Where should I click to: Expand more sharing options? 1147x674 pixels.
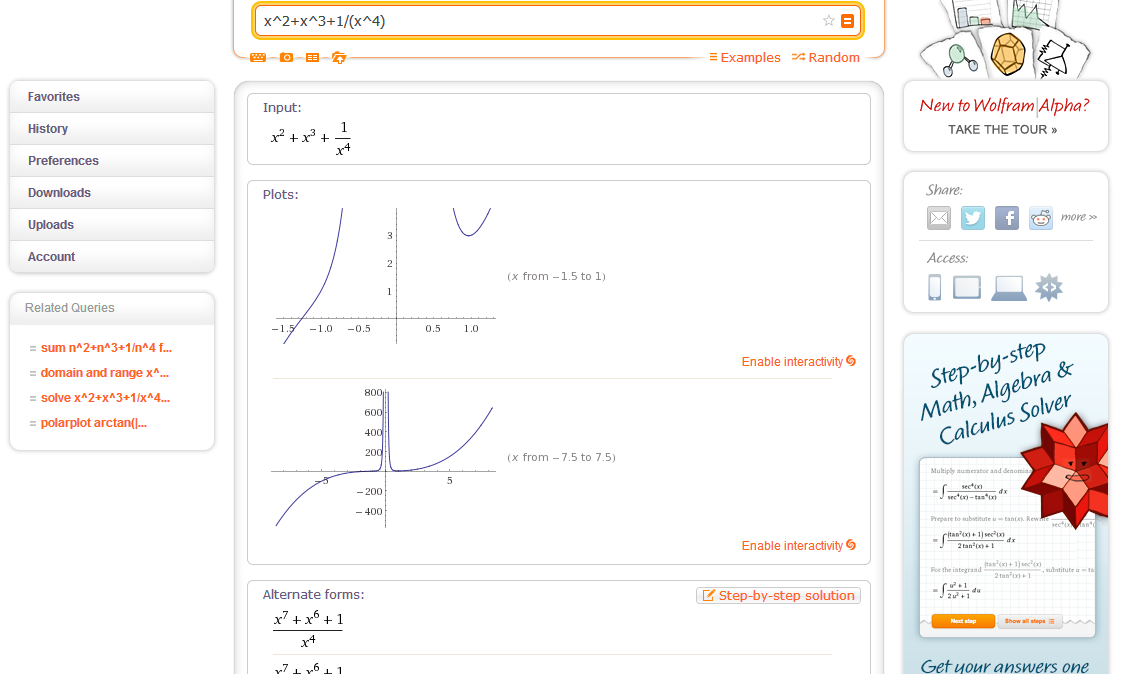click(1078, 217)
